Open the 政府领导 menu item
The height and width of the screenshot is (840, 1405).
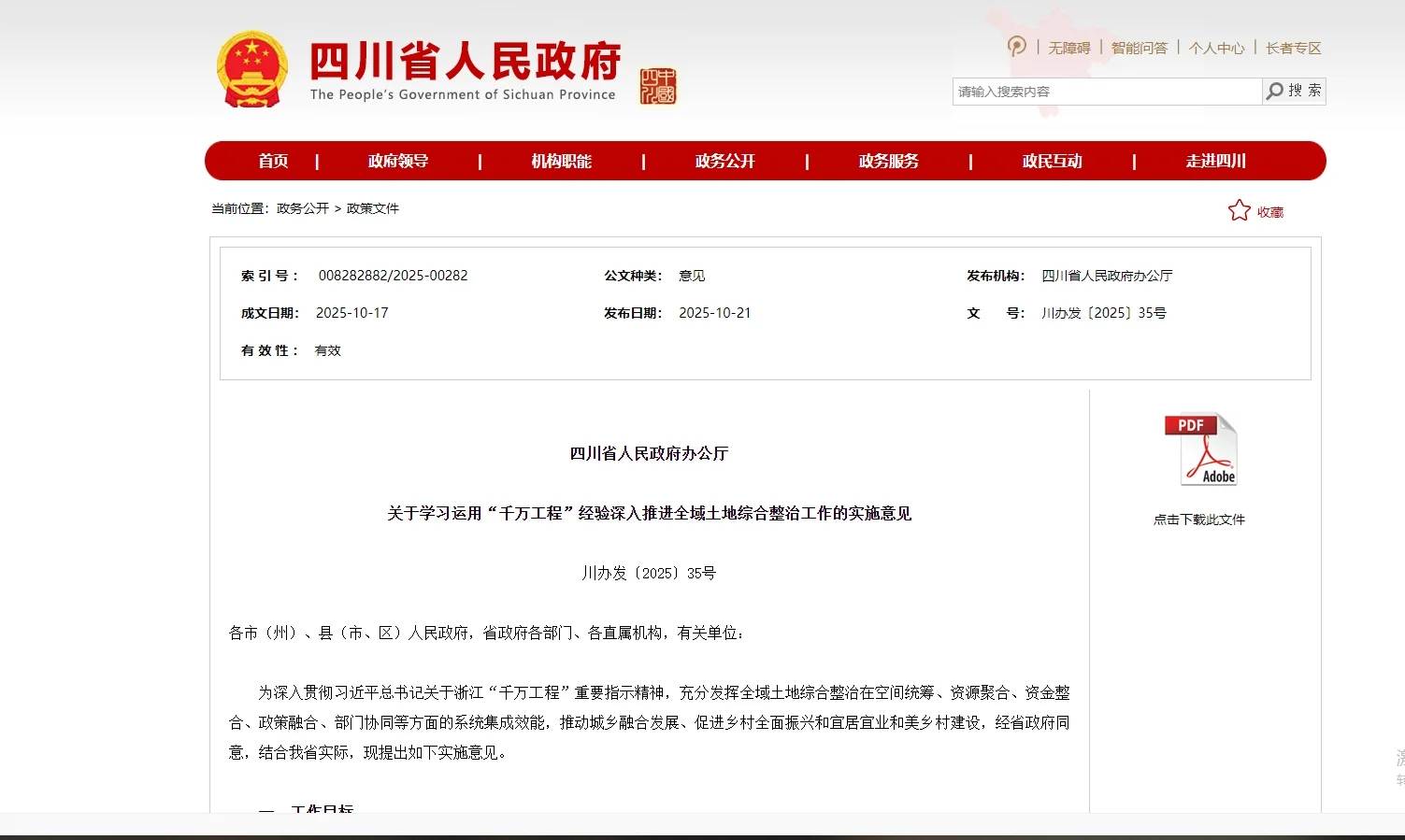click(398, 161)
